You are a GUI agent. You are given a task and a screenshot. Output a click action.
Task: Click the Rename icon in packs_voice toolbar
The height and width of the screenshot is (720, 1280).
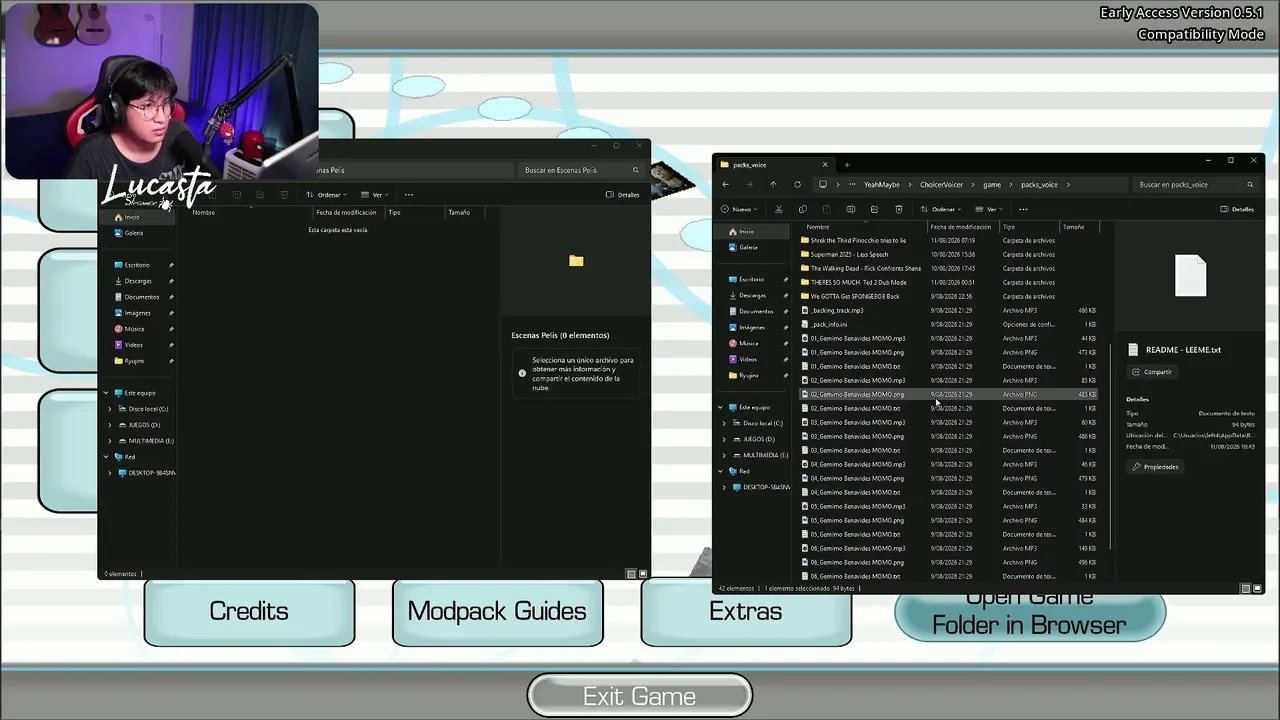pos(851,209)
